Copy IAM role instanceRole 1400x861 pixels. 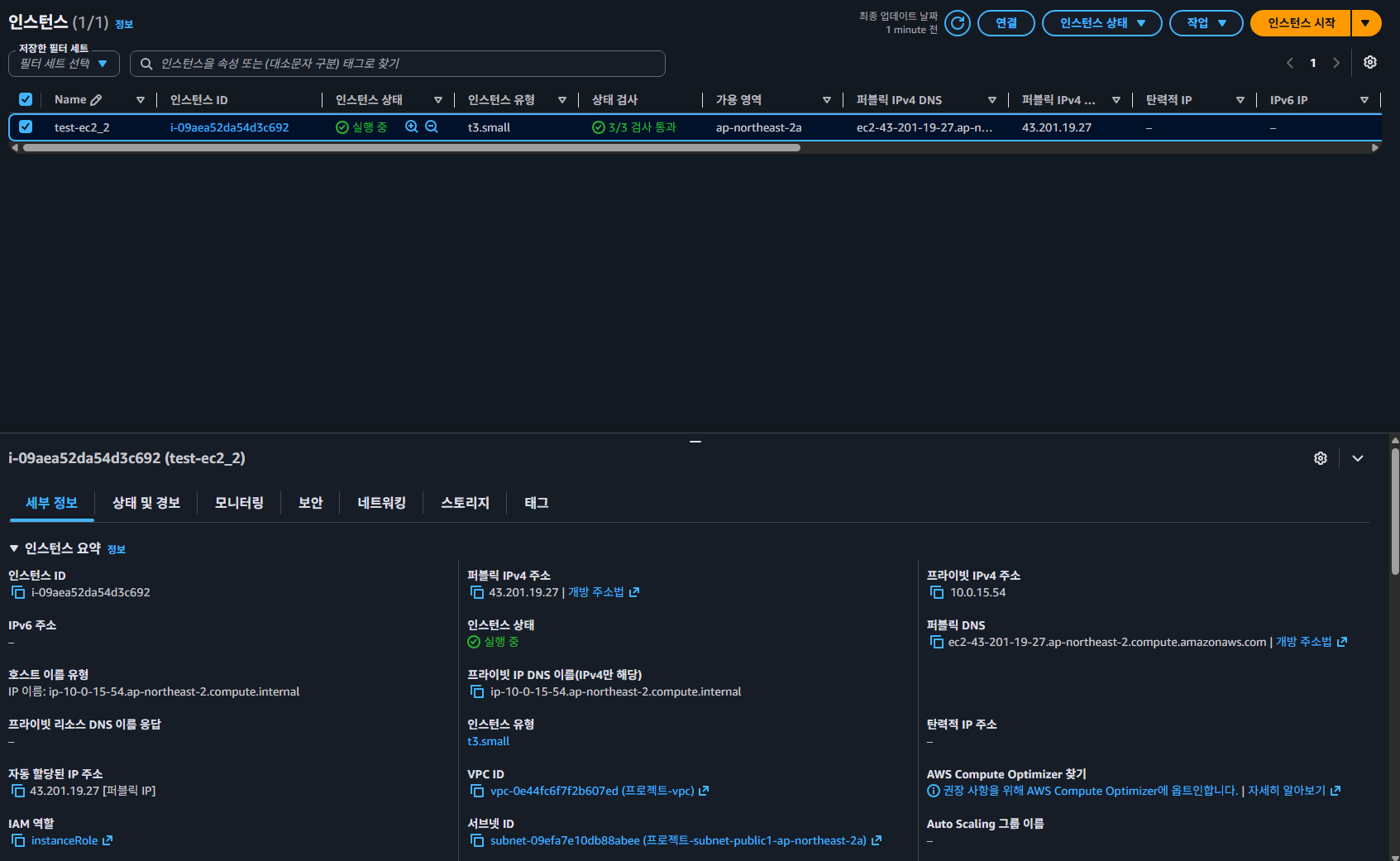(x=18, y=840)
